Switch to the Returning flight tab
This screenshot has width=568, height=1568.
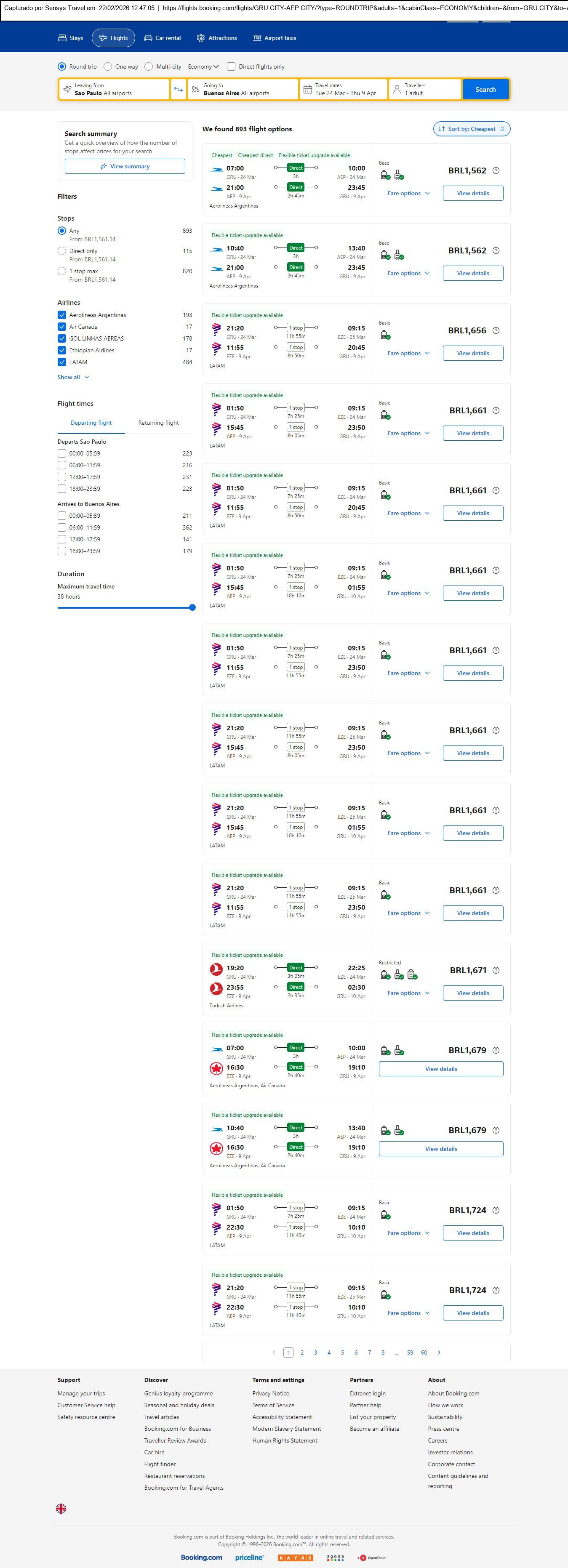(x=158, y=423)
